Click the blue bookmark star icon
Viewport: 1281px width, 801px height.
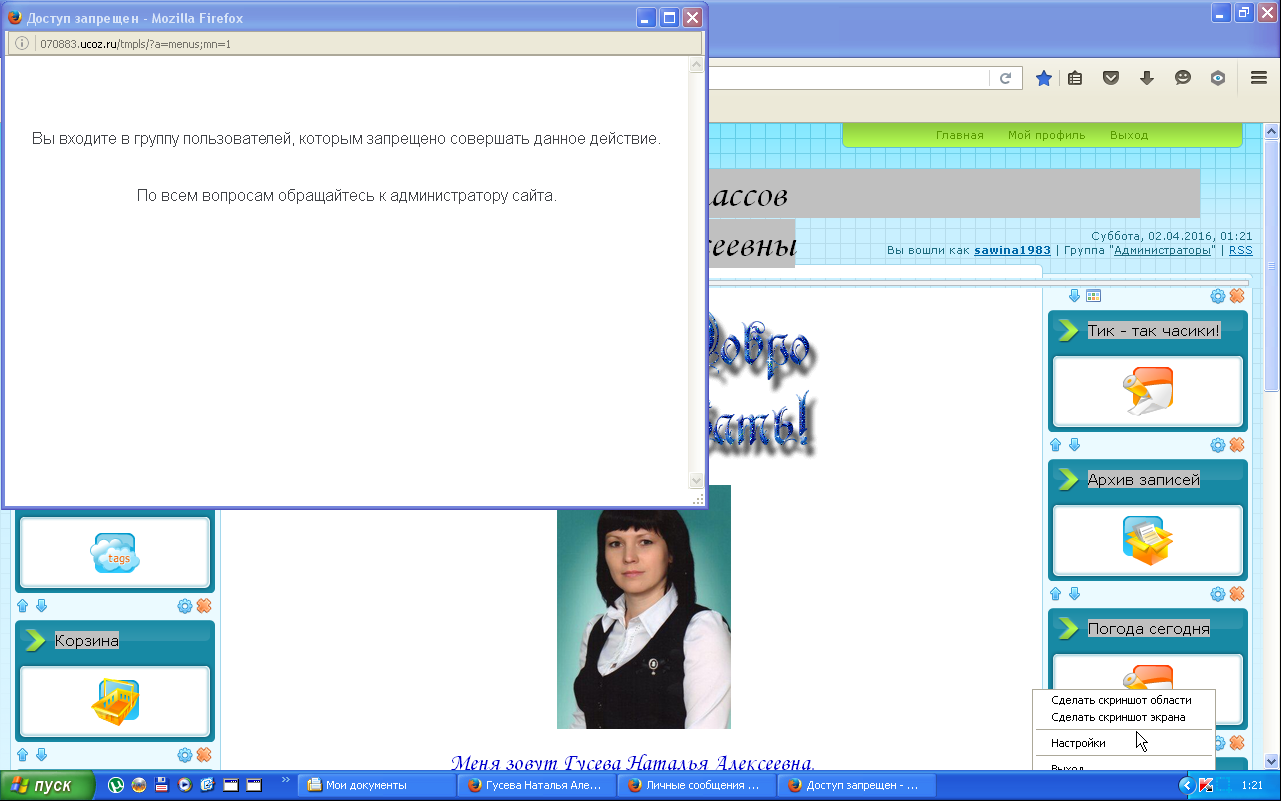[1043, 78]
